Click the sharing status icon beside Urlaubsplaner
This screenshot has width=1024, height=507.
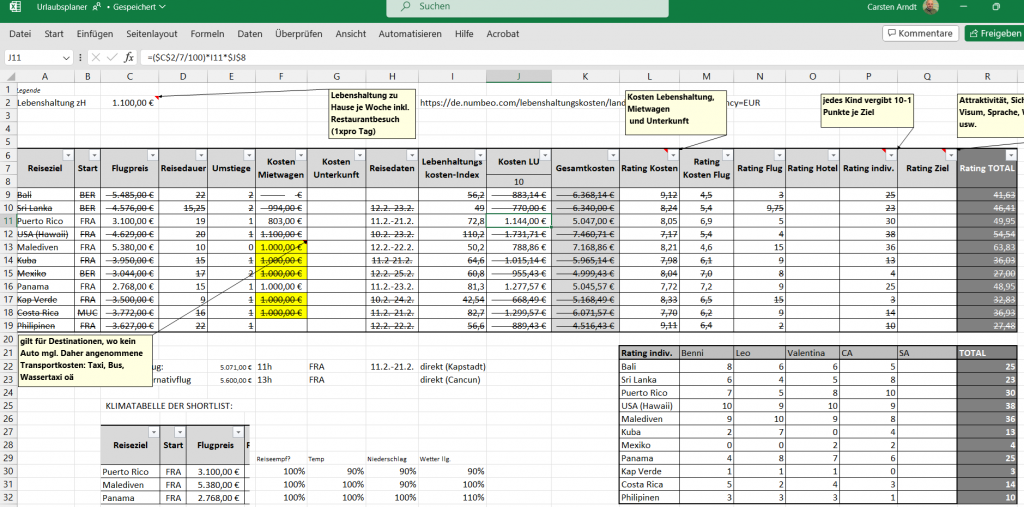point(98,8)
